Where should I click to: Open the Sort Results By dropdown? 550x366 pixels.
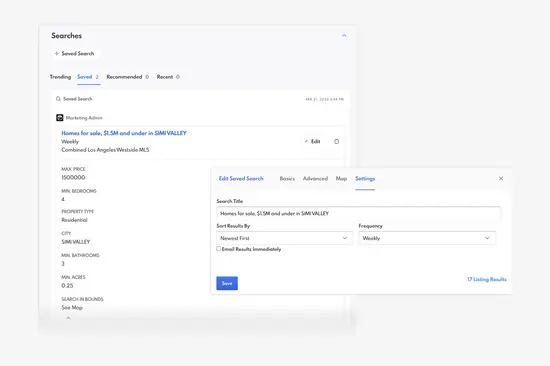[x=284, y=238]
